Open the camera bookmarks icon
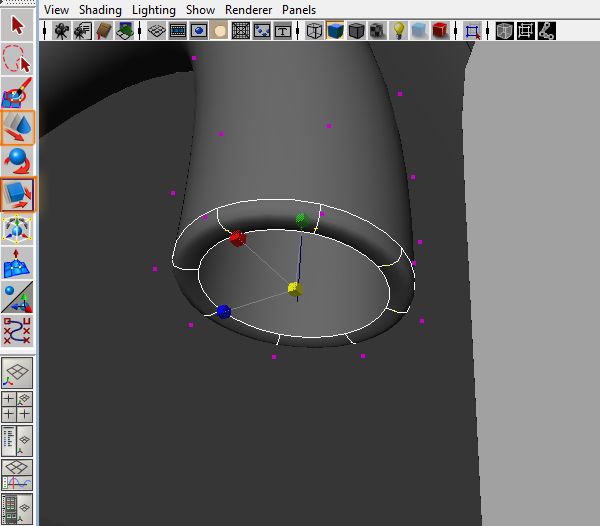Screen dimensions: 600x526 pos(103,31)
